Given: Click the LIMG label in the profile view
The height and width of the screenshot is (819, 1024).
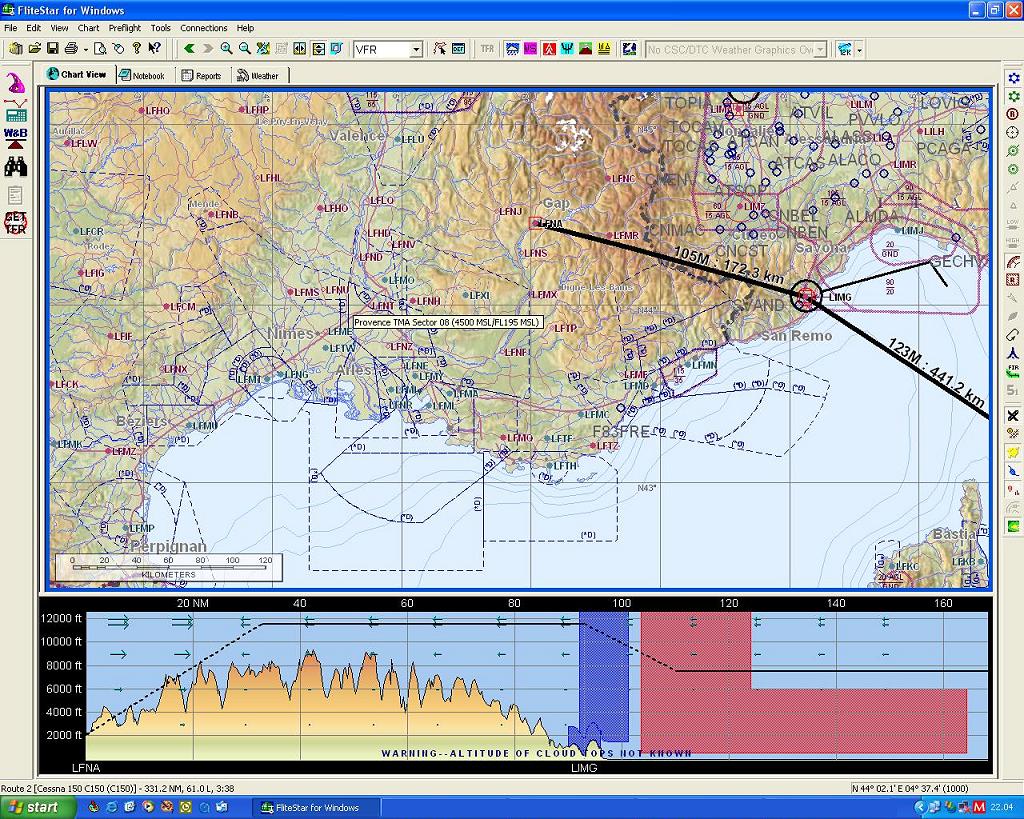Looking at the screenshot, I should pos(584,768).
